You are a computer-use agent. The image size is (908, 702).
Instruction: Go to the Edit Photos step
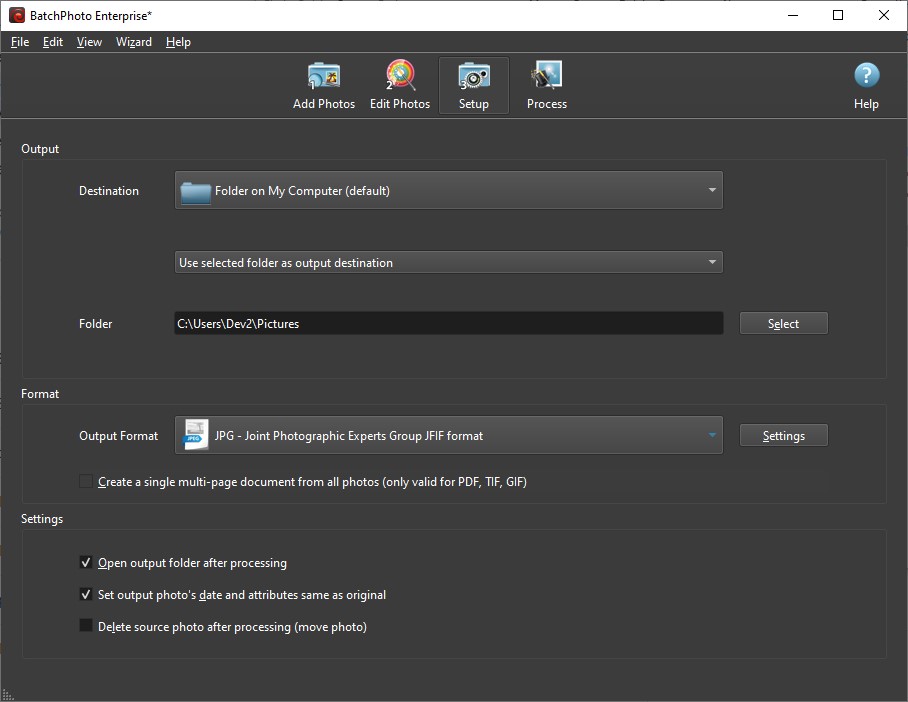point(400,86)
